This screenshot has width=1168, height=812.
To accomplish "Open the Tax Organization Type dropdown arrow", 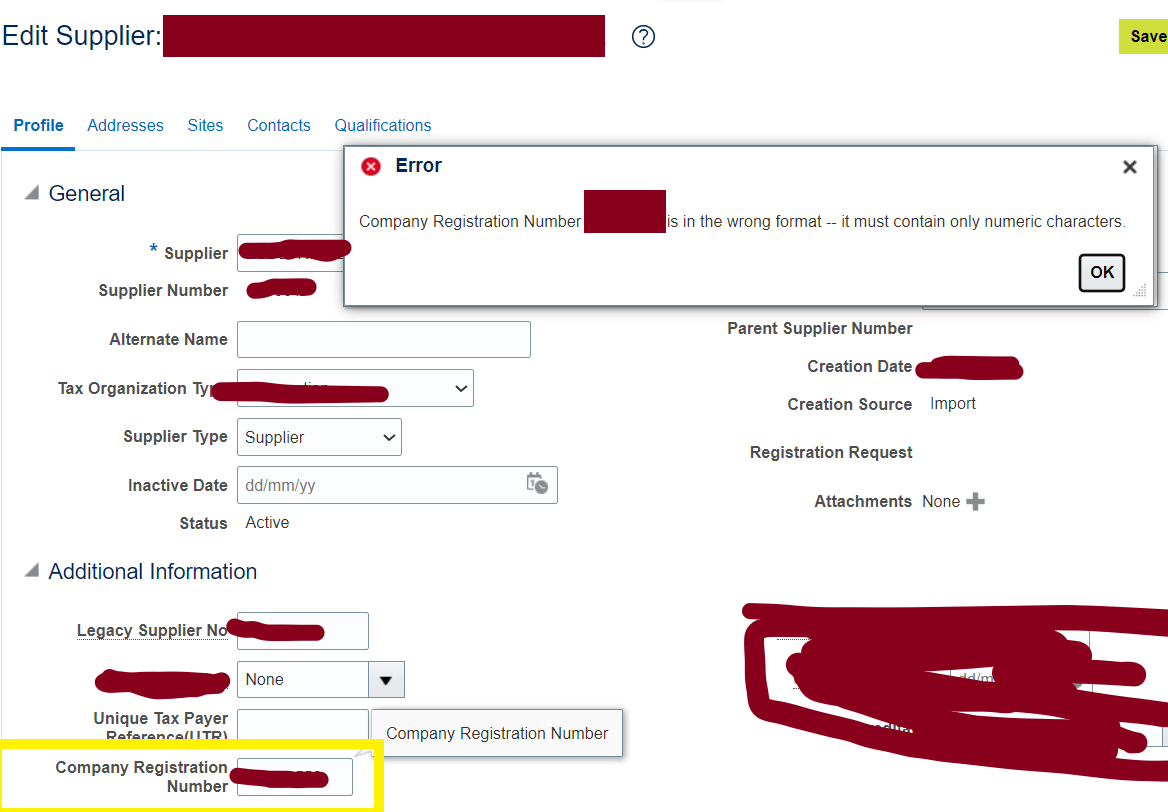I will pos(460,388).
